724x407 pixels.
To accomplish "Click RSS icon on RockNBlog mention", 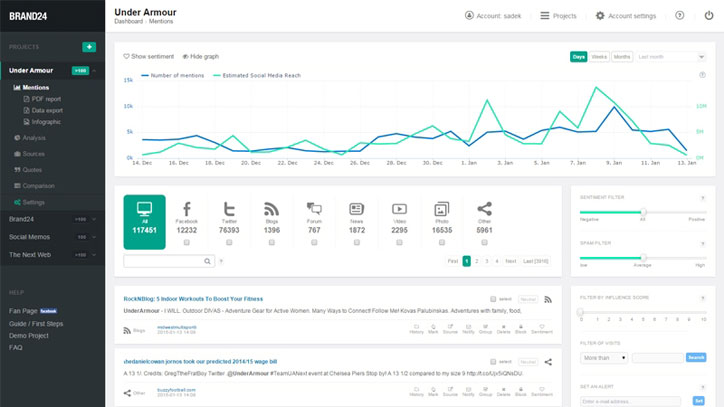I will coord(548,299).
